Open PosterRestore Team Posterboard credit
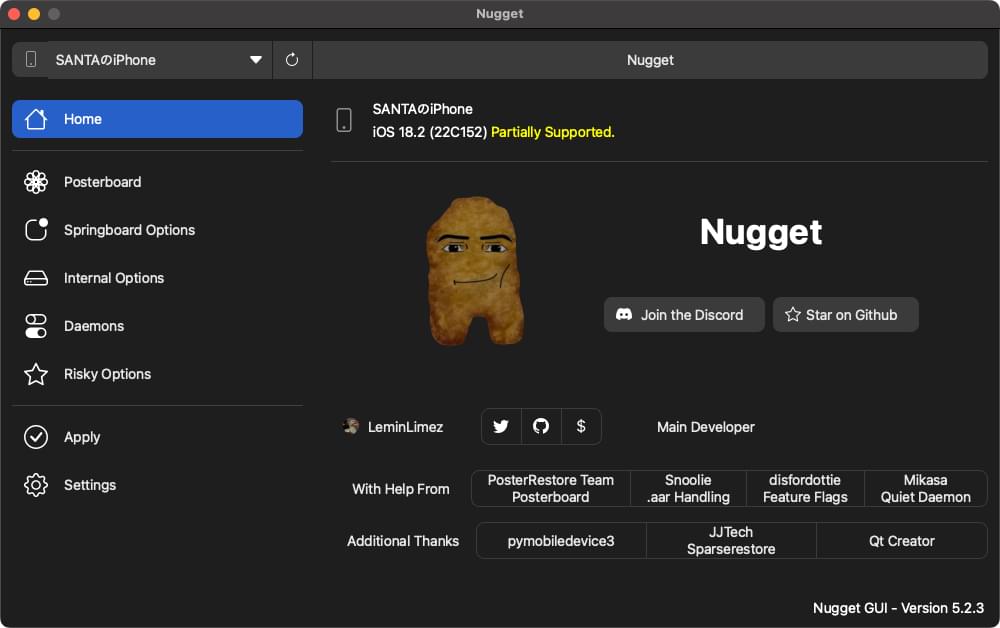This screenshot has height=628, width=1000. [x=550, y=488]
